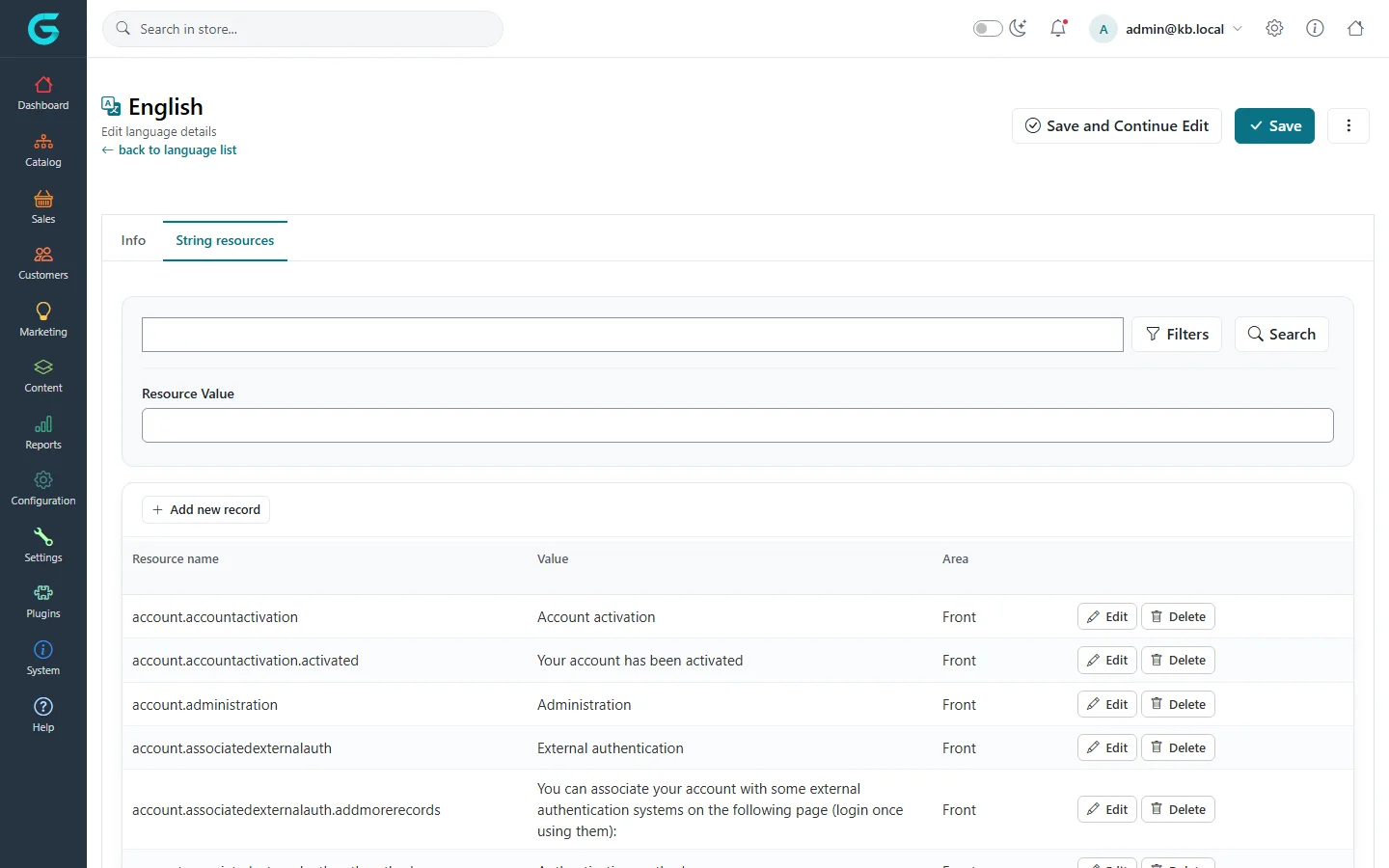Open the Configuration sidebar section
The height and width of the screenshot is (868, 1389).
(43, 489)
